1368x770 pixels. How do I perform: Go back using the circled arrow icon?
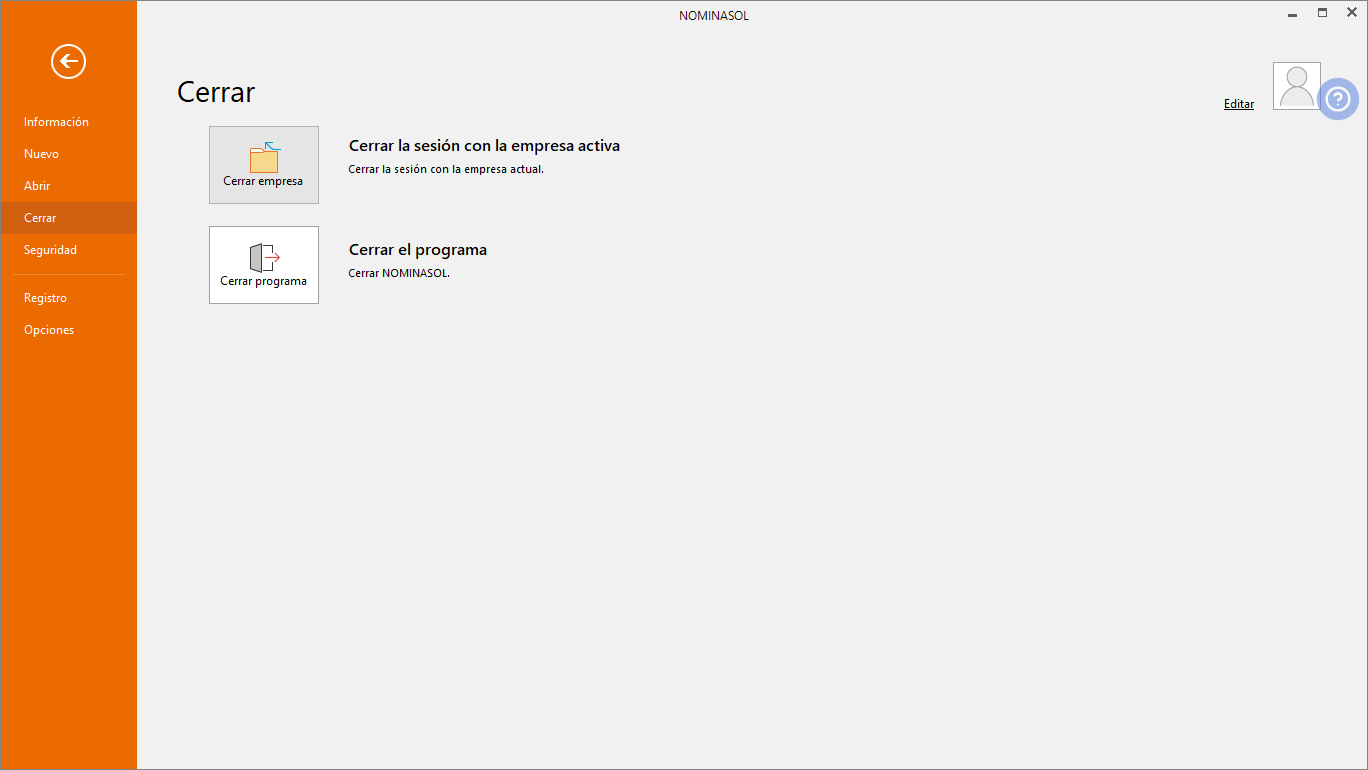(69, 62)
